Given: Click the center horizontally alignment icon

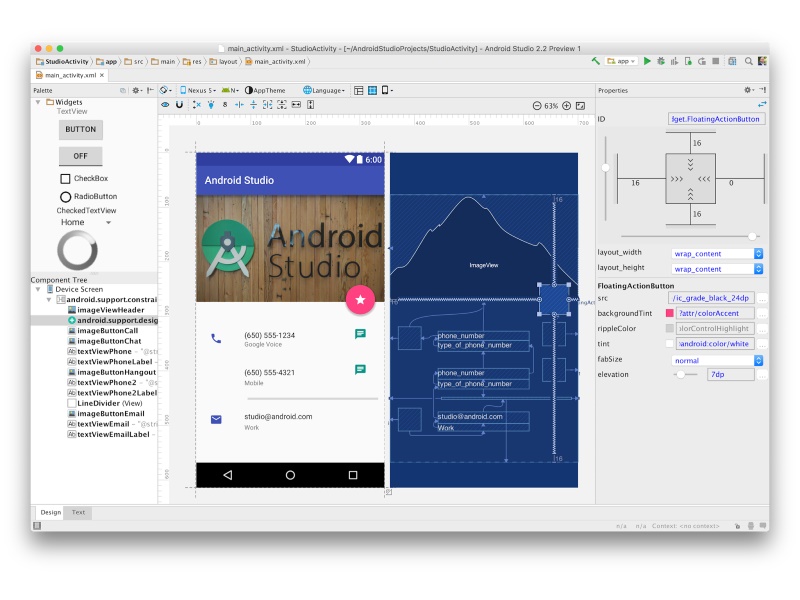Looking at the screenshot, I should click(x=239, y=105).
